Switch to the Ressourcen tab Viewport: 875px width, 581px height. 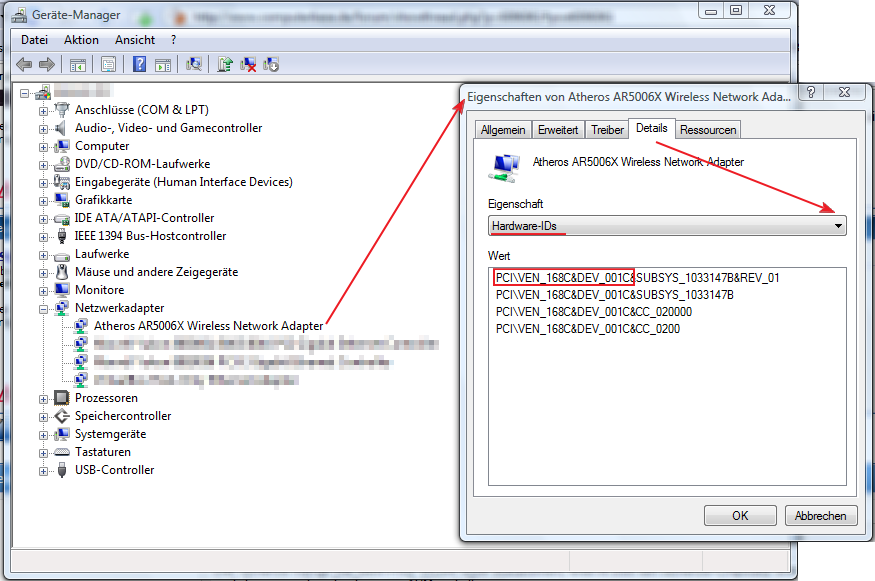pyautogui.click(x=708, y=130)
